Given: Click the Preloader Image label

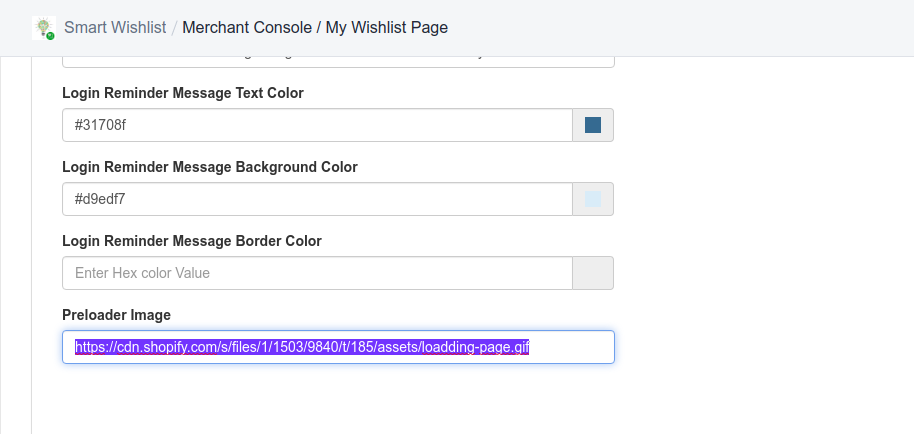Looking at the screenshot, I should [x=117, y=315].
